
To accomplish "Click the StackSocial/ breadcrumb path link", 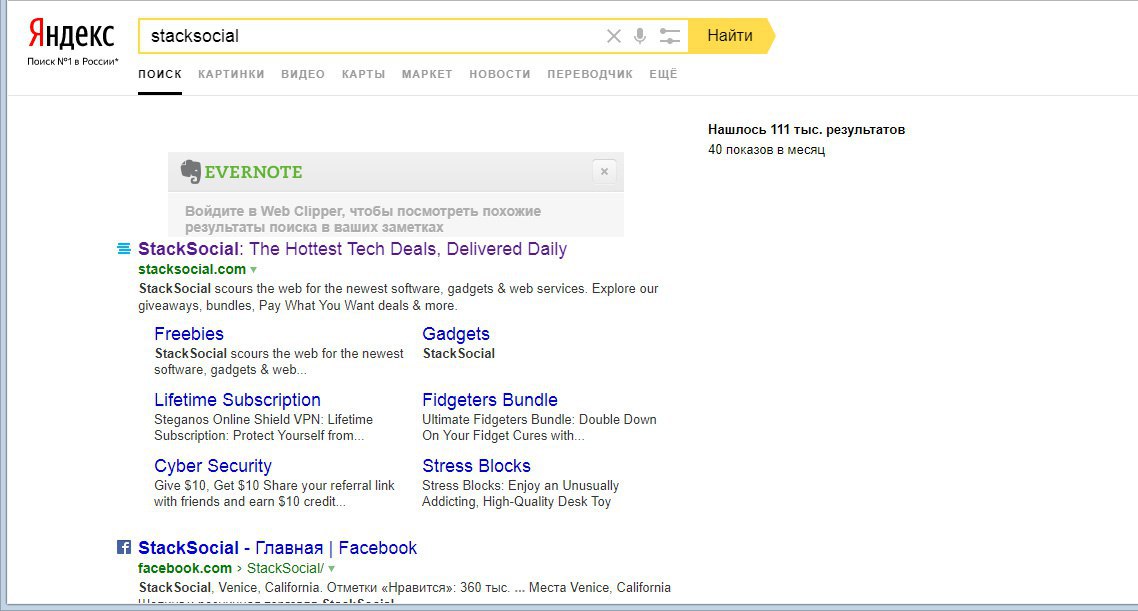I will (285, 568).
